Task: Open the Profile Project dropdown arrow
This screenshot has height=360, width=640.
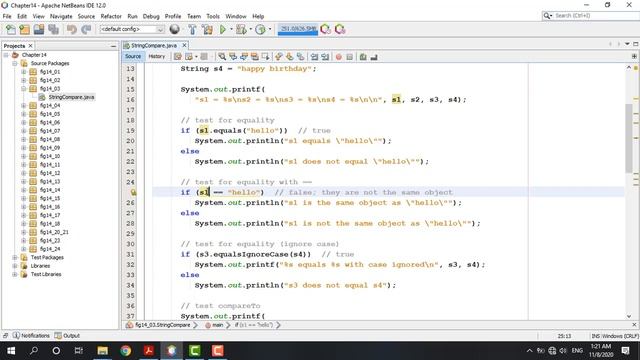Action: pyautogui.click(x=270, y=29)
